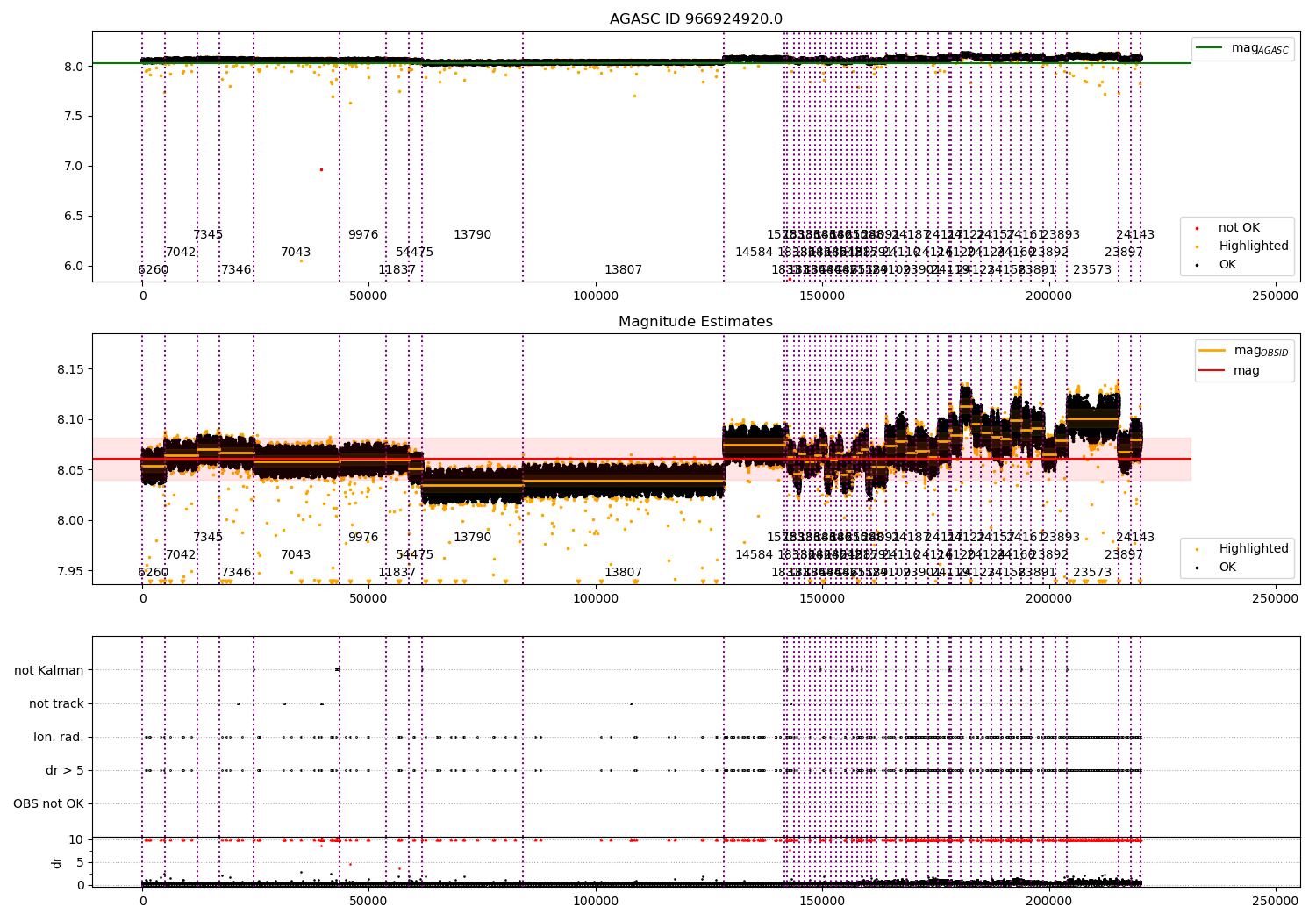This screenshot has width=1316, height=921.
Task: Click the 'not track' axis label
Action: tap(56, 703)
